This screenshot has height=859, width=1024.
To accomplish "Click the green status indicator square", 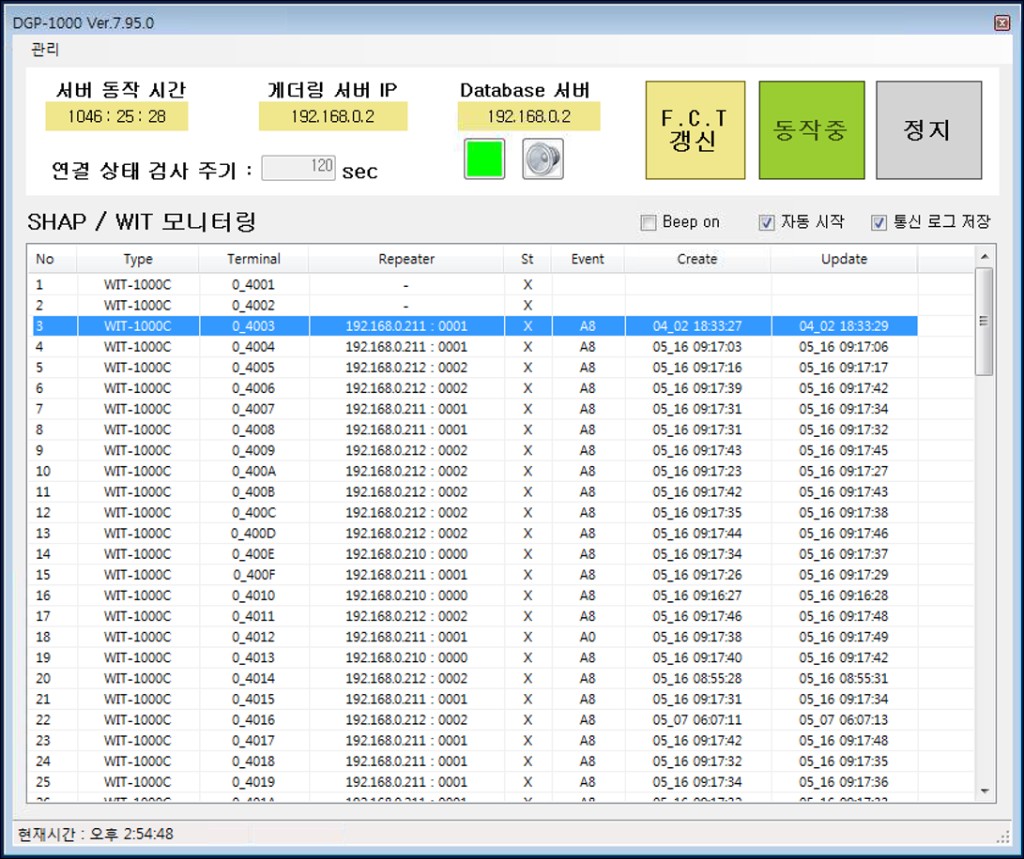I will (484, 159).
